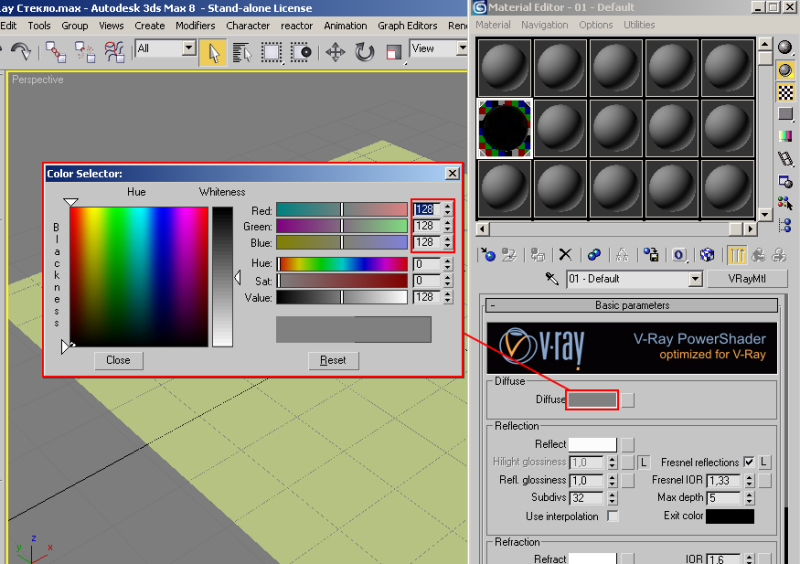Click the Make Unique icon
Screen dimensions: 800x564
pos(621,254)
